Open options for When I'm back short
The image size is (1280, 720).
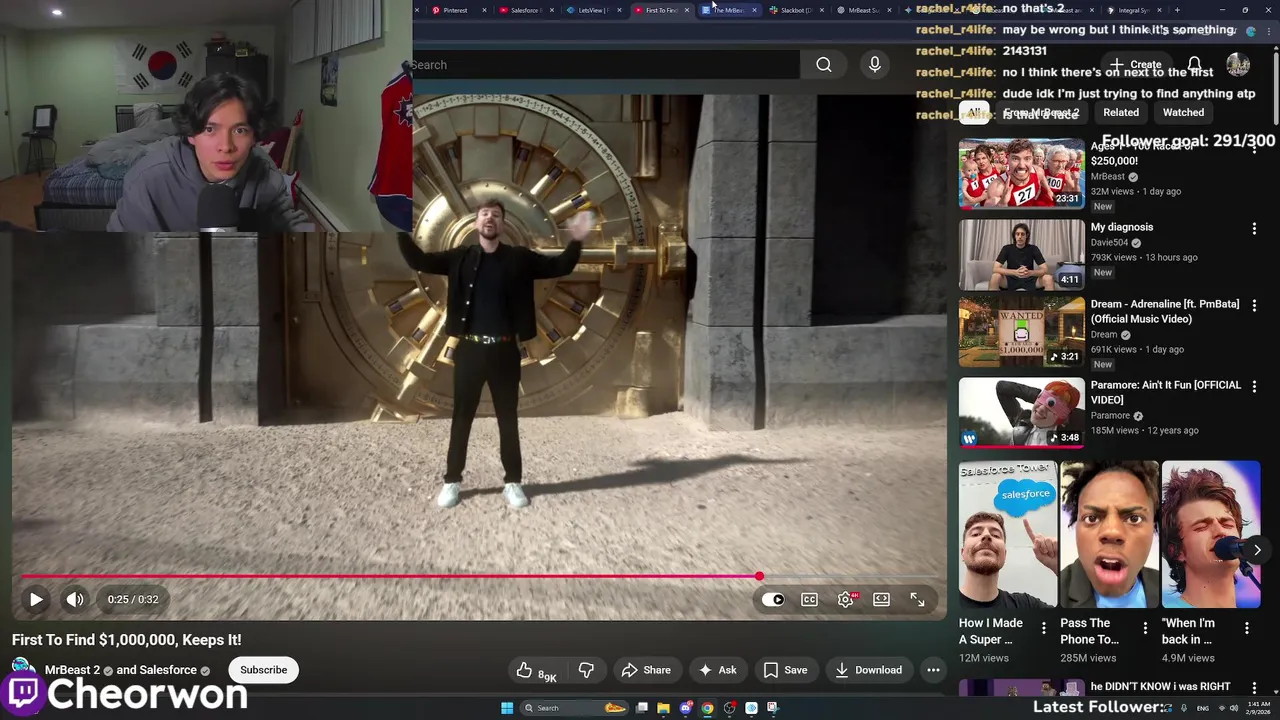coord(1247,628)
